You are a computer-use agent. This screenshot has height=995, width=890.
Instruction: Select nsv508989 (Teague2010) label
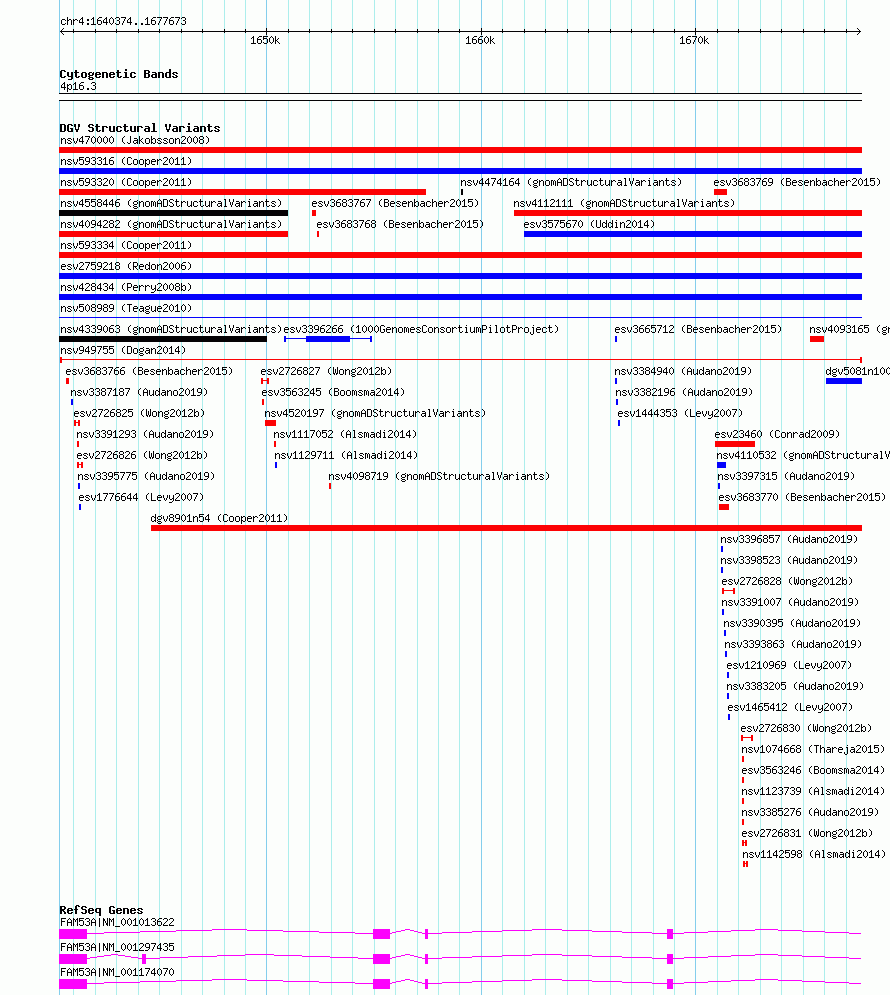point(126,308)
